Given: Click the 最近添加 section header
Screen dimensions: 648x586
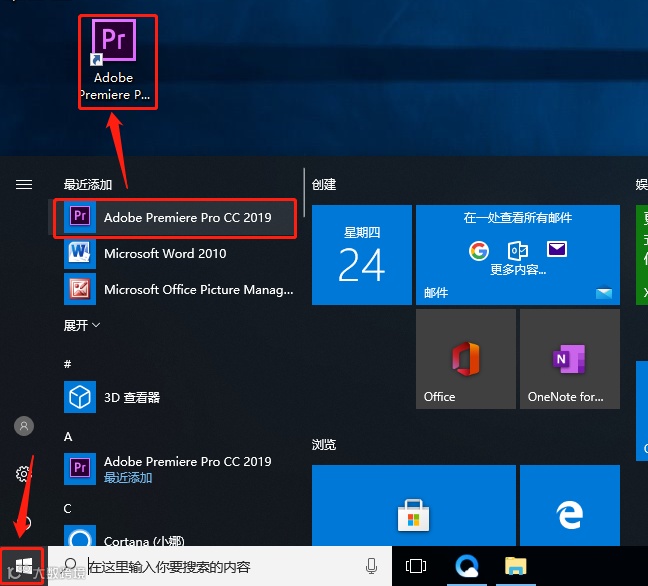Looking at the screenshot, I should coord(88,184).
